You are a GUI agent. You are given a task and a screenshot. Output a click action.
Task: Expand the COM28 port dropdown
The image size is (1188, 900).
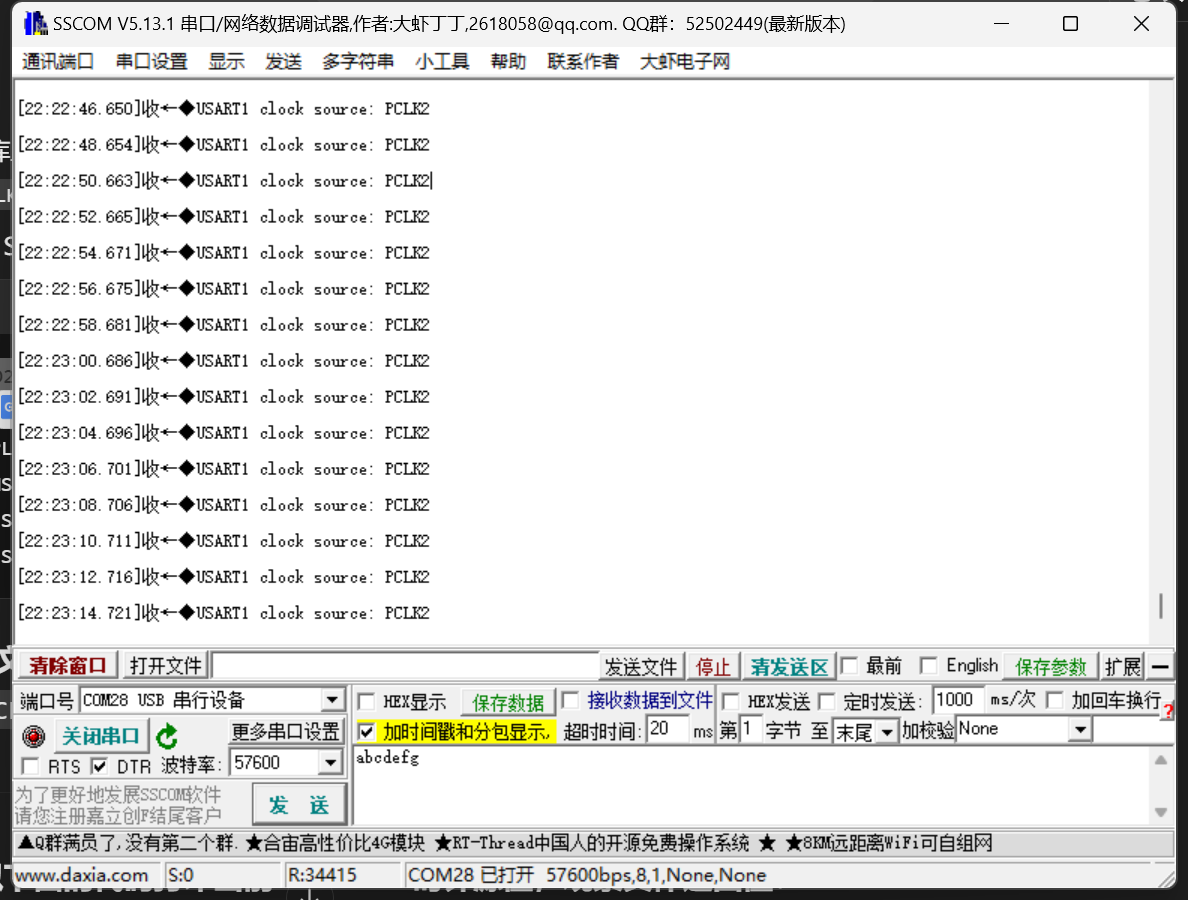(x=332, y=700)
